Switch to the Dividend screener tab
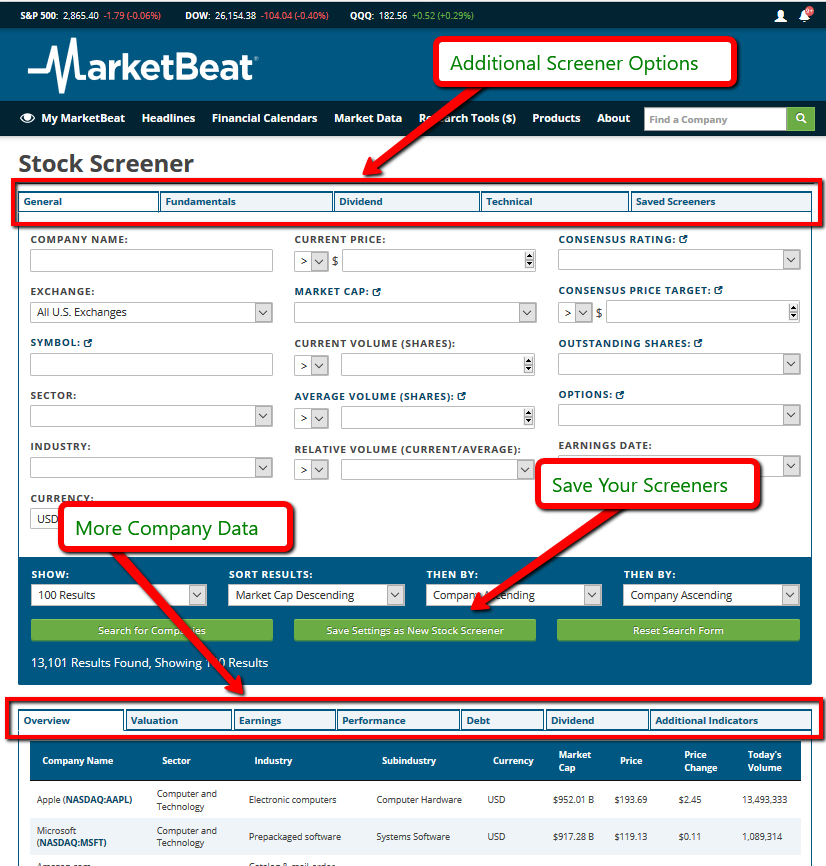The height and width of the screenshot is (866, 826). tap(406, 202)
